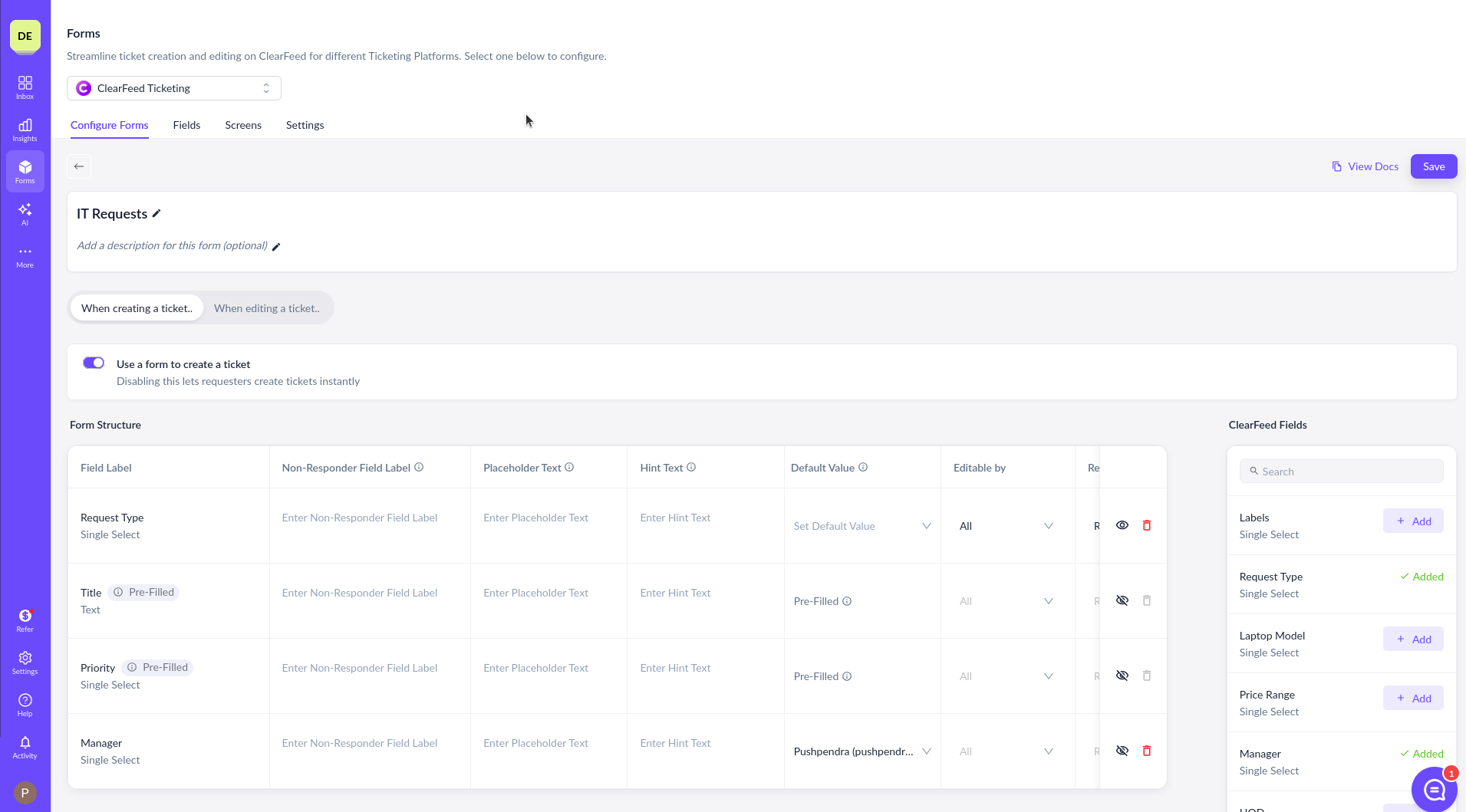Expand the Default Value dropdown for Request Type

[x=862, y=525]
